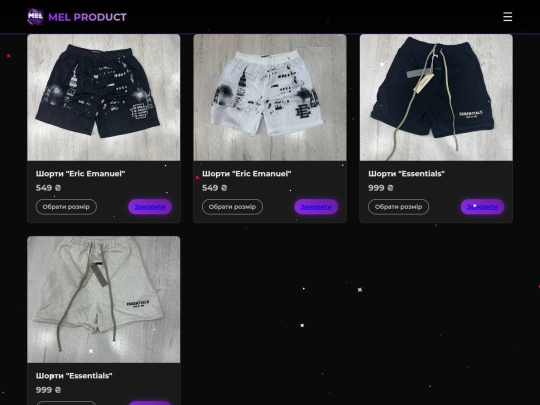Order the black Eric Emanuel shorts
The width and height of the screenshot is (540, 405).
(x=150, y=207)
